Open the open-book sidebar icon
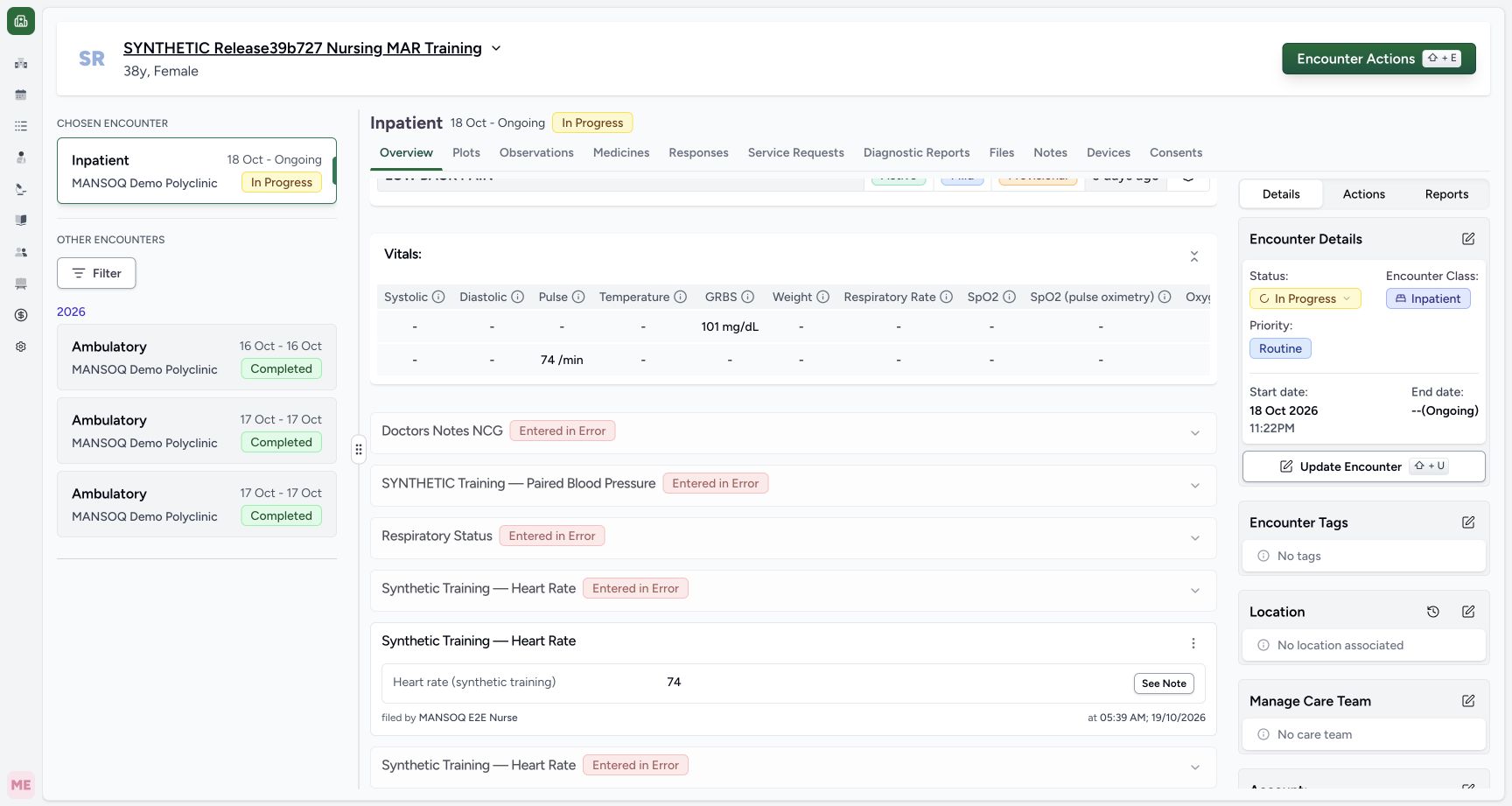 pyautogui.click(x=21, y=221)
